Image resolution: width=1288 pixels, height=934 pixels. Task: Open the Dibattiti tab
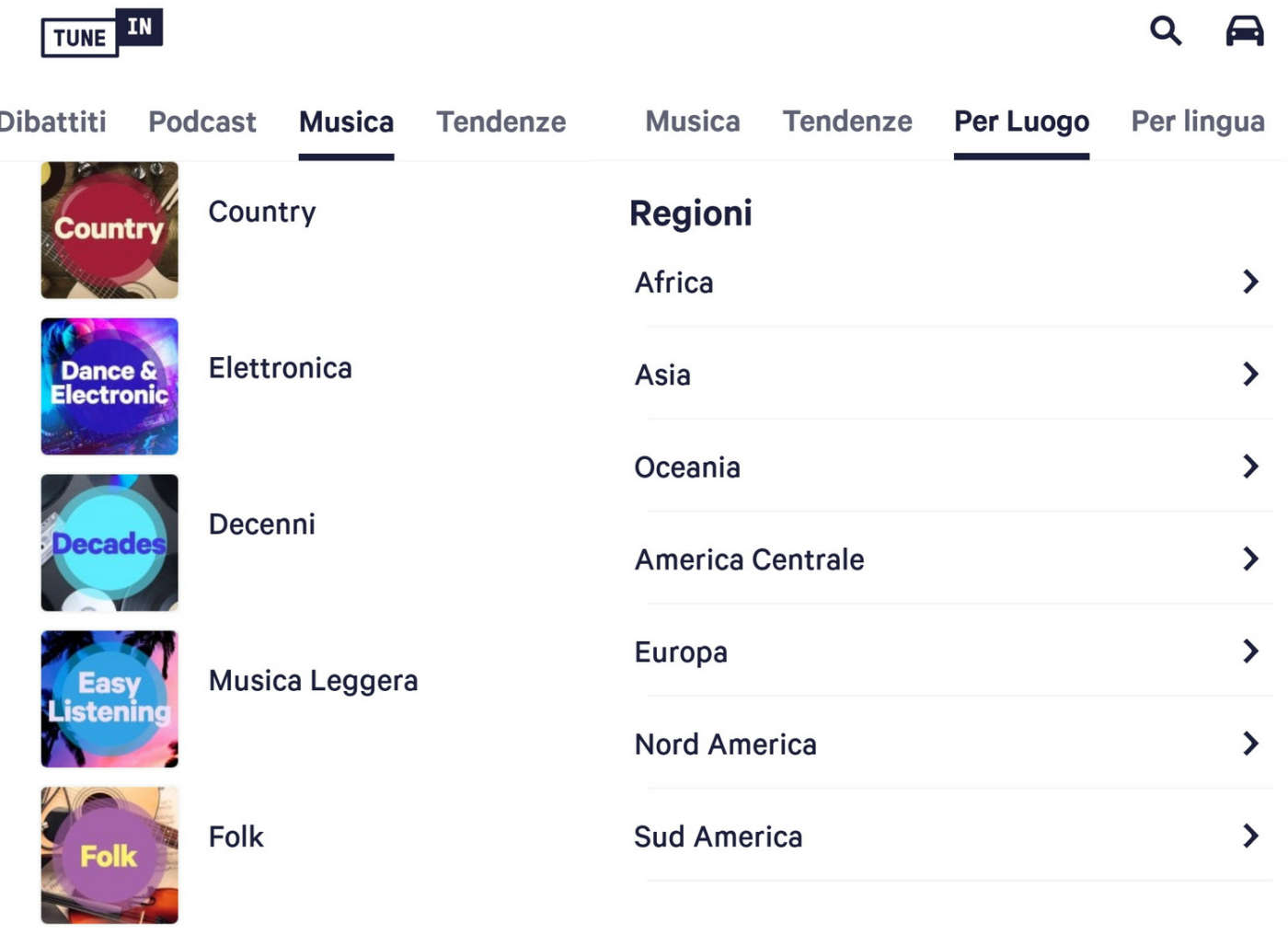pos(52,121)
